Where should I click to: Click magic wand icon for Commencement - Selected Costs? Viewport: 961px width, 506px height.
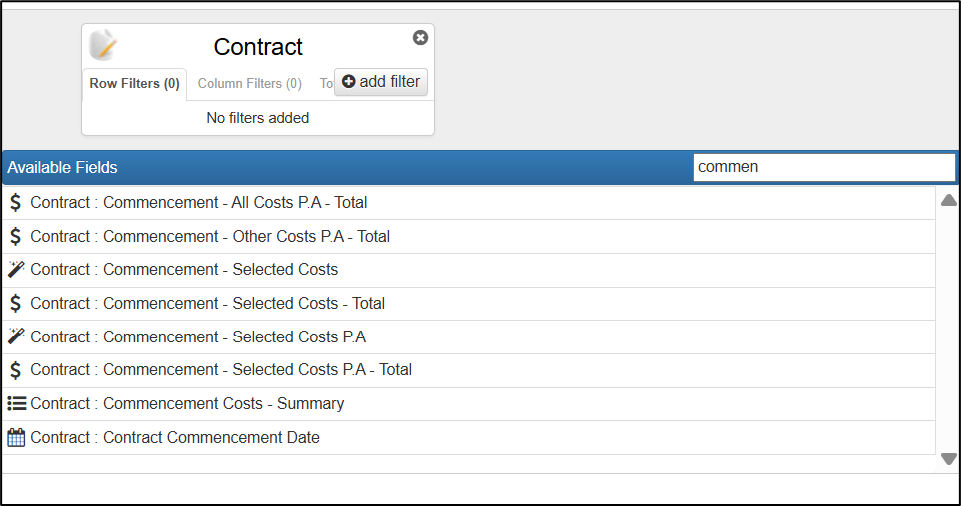point(16,270)
